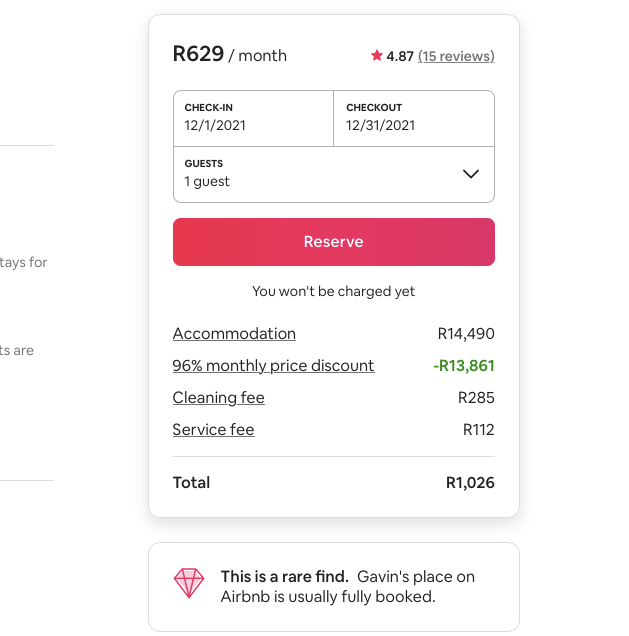Screen dimensions: 629x636
Task: Click the green -R13,861 discount amount
Action: pos(464,366)
